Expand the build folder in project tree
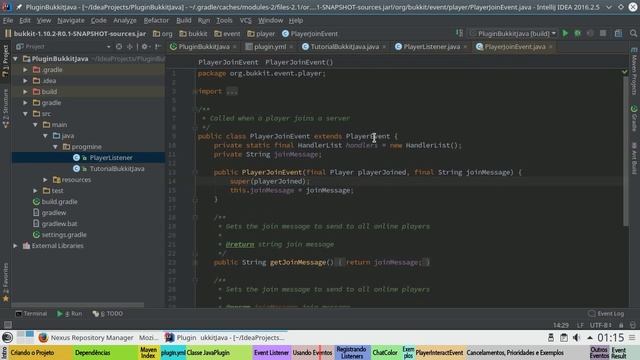The height and width of the screenshot is (360, 640). tap(25, 92)
